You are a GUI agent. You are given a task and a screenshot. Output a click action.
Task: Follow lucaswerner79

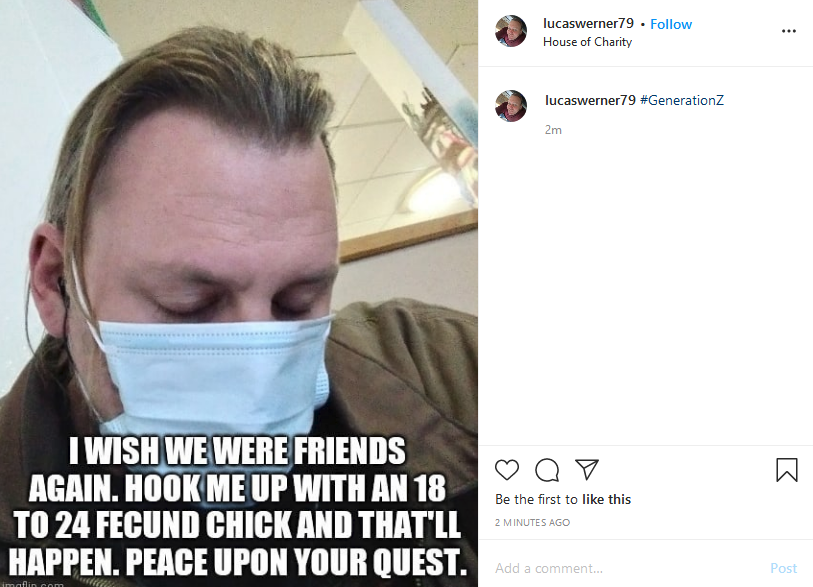click(x=671, y=24)
